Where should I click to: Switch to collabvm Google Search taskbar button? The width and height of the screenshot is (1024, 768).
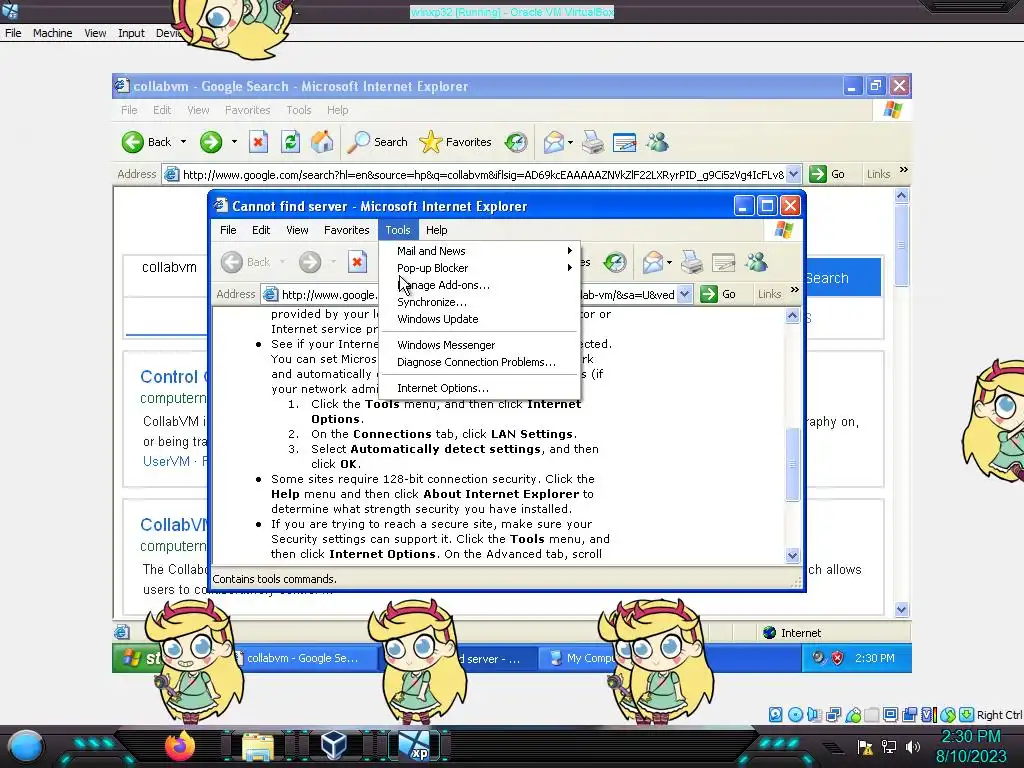click(302, 658)
